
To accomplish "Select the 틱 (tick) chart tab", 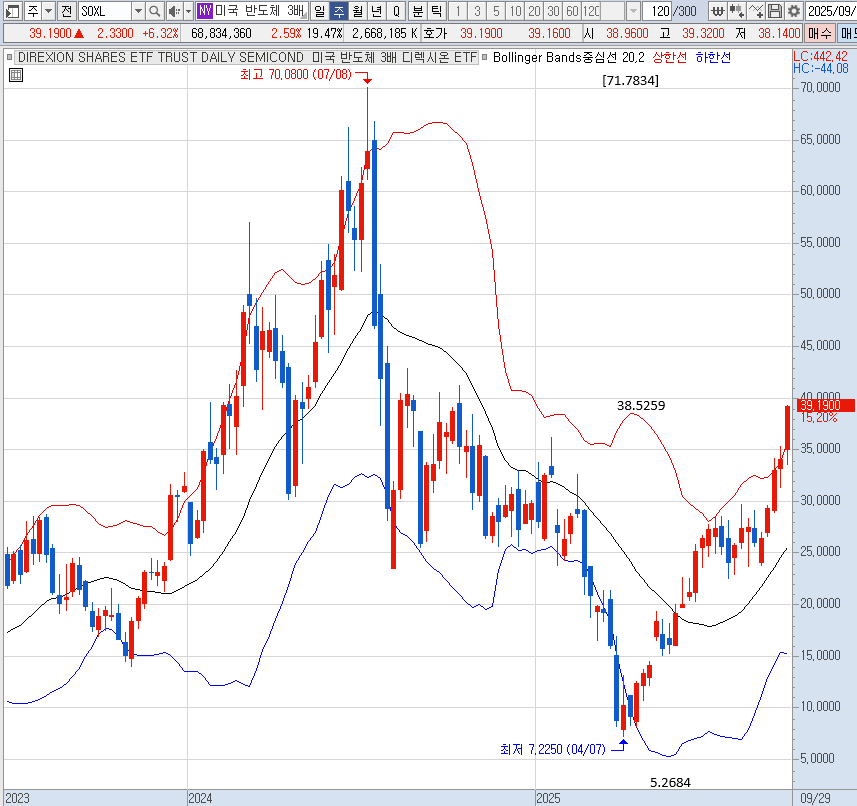I will [436, 11].
